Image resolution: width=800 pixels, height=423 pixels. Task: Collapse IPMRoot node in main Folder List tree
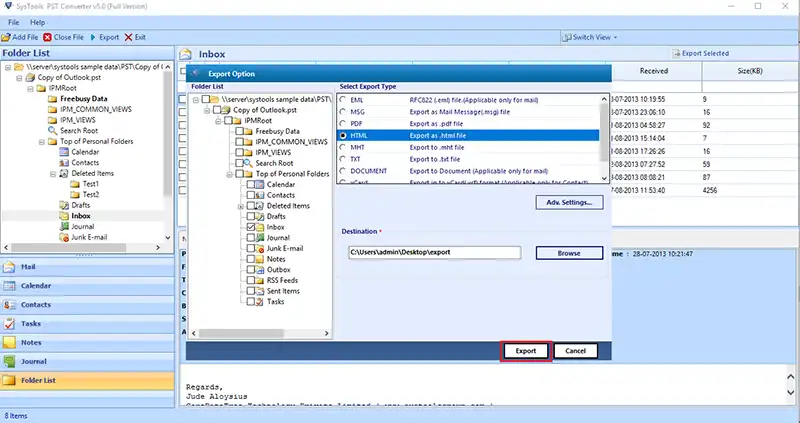(x=30, y=88)
